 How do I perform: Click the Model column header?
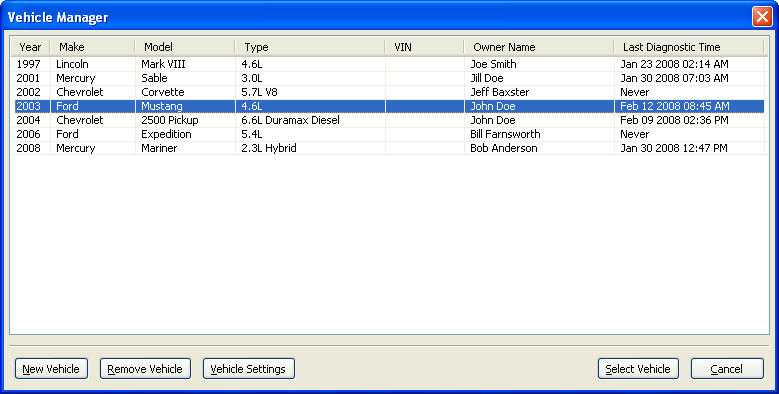185,47
